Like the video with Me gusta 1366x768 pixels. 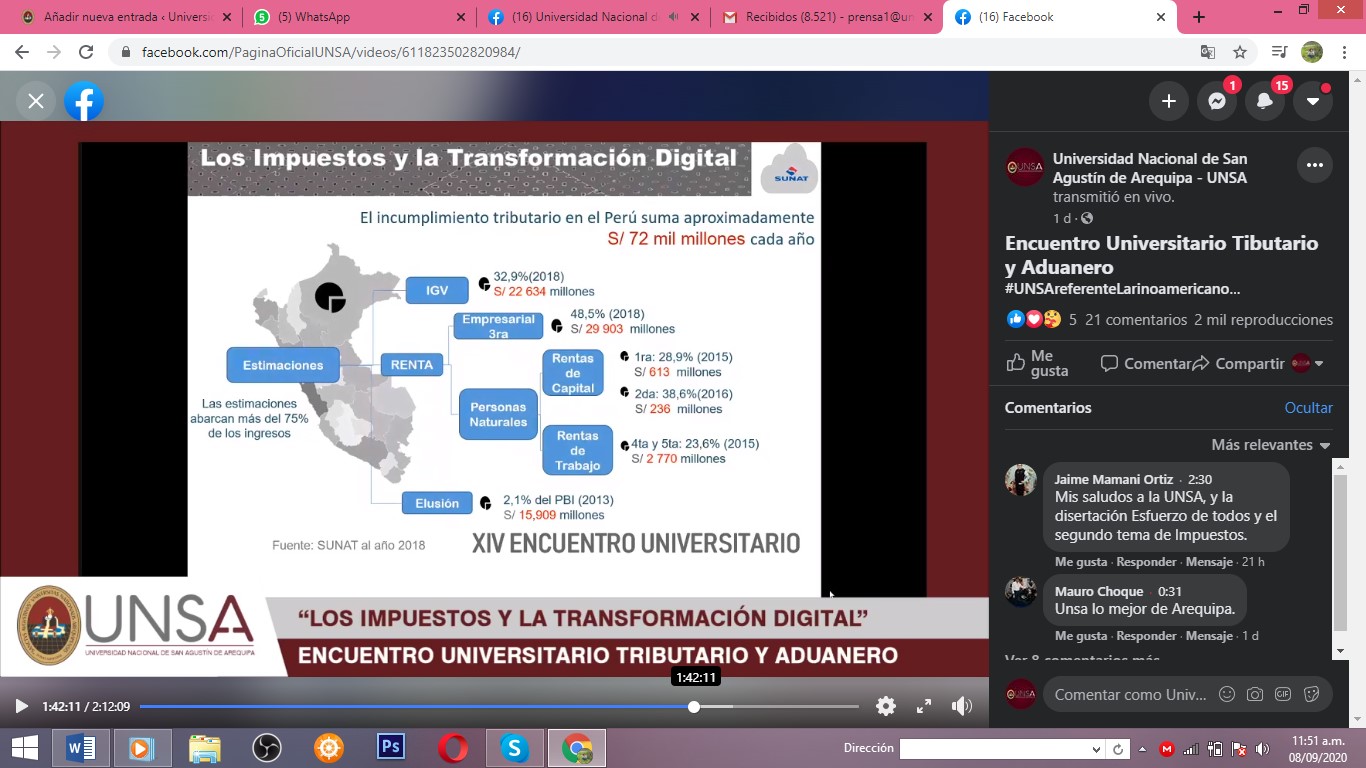1037,363
